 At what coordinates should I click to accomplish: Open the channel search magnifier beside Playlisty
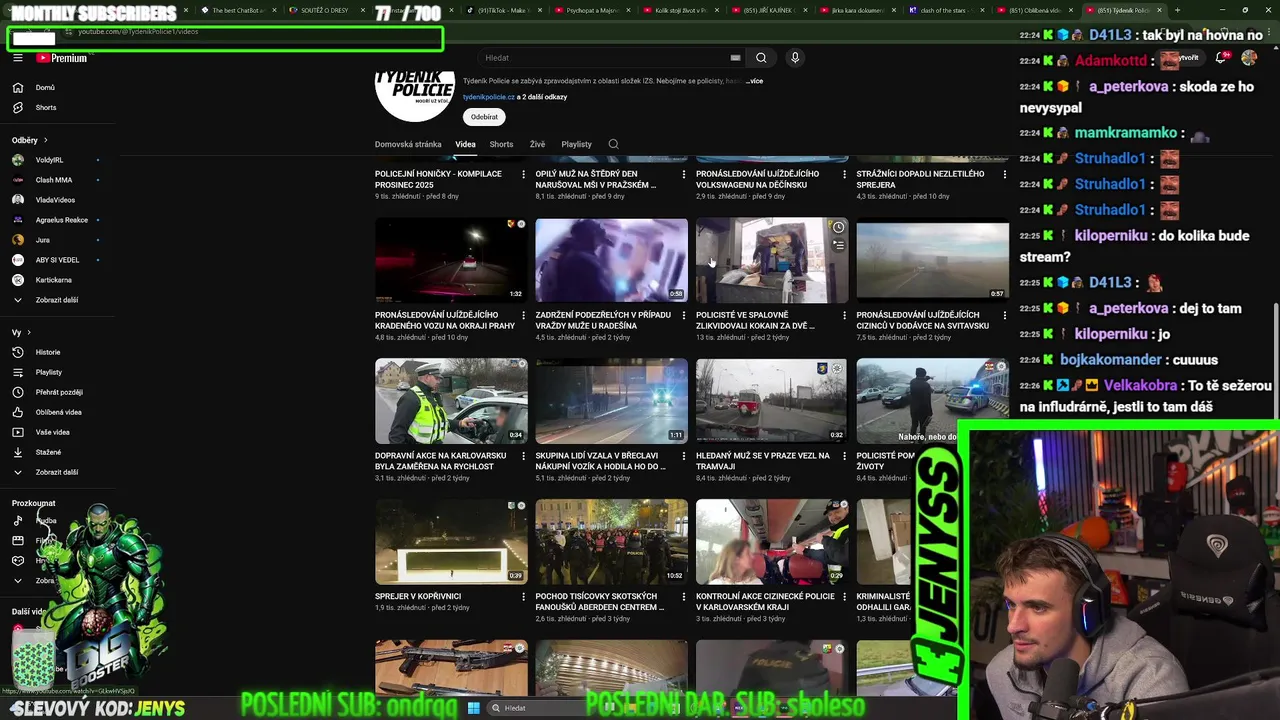[613, 144]
